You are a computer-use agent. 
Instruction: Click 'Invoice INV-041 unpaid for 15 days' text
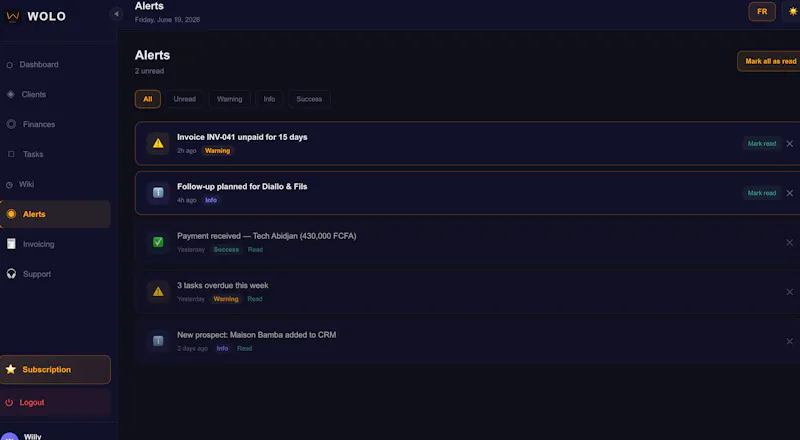[x=242, y=137]
